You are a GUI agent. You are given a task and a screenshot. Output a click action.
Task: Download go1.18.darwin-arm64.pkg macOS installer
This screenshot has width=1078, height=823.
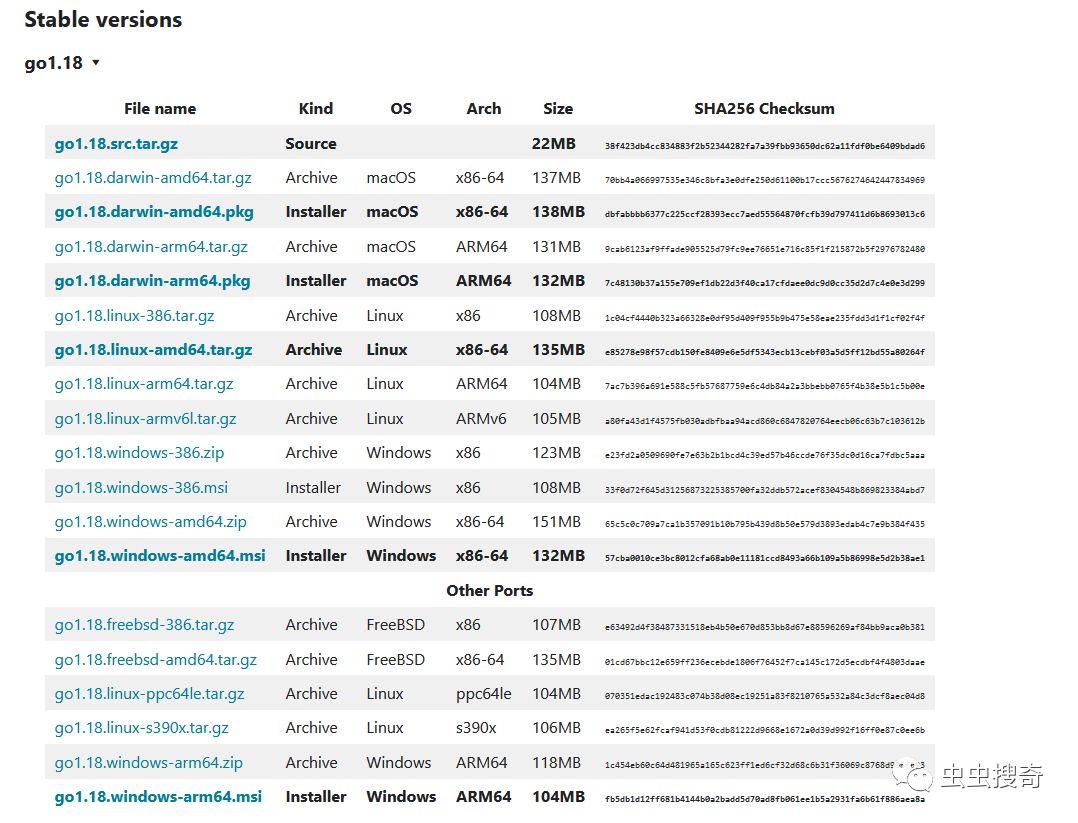coord(152,281)
